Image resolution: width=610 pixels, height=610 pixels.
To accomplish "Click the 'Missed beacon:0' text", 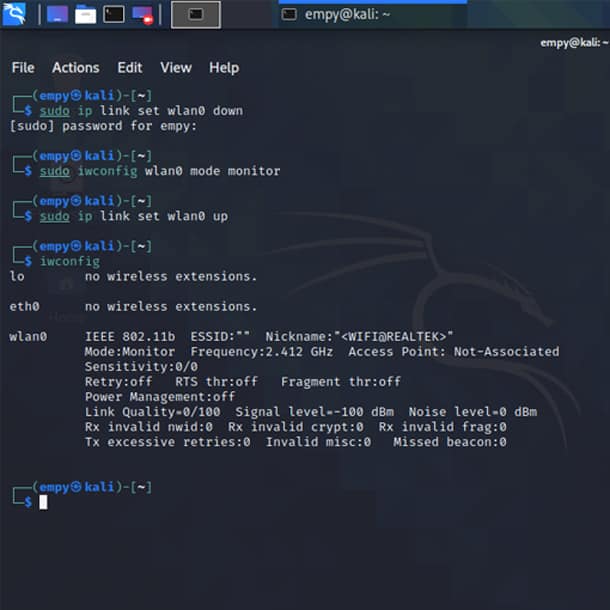I will click(450, 442).
